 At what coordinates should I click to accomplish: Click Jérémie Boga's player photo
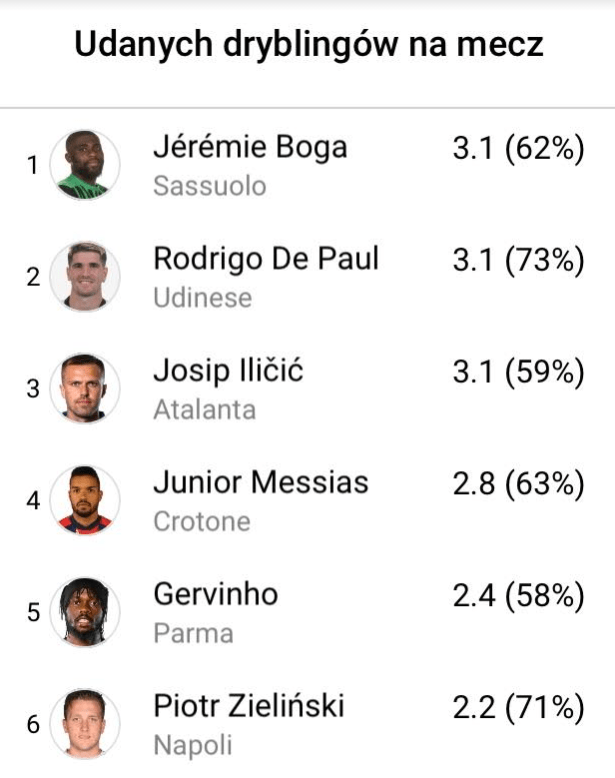click(84, 164)
